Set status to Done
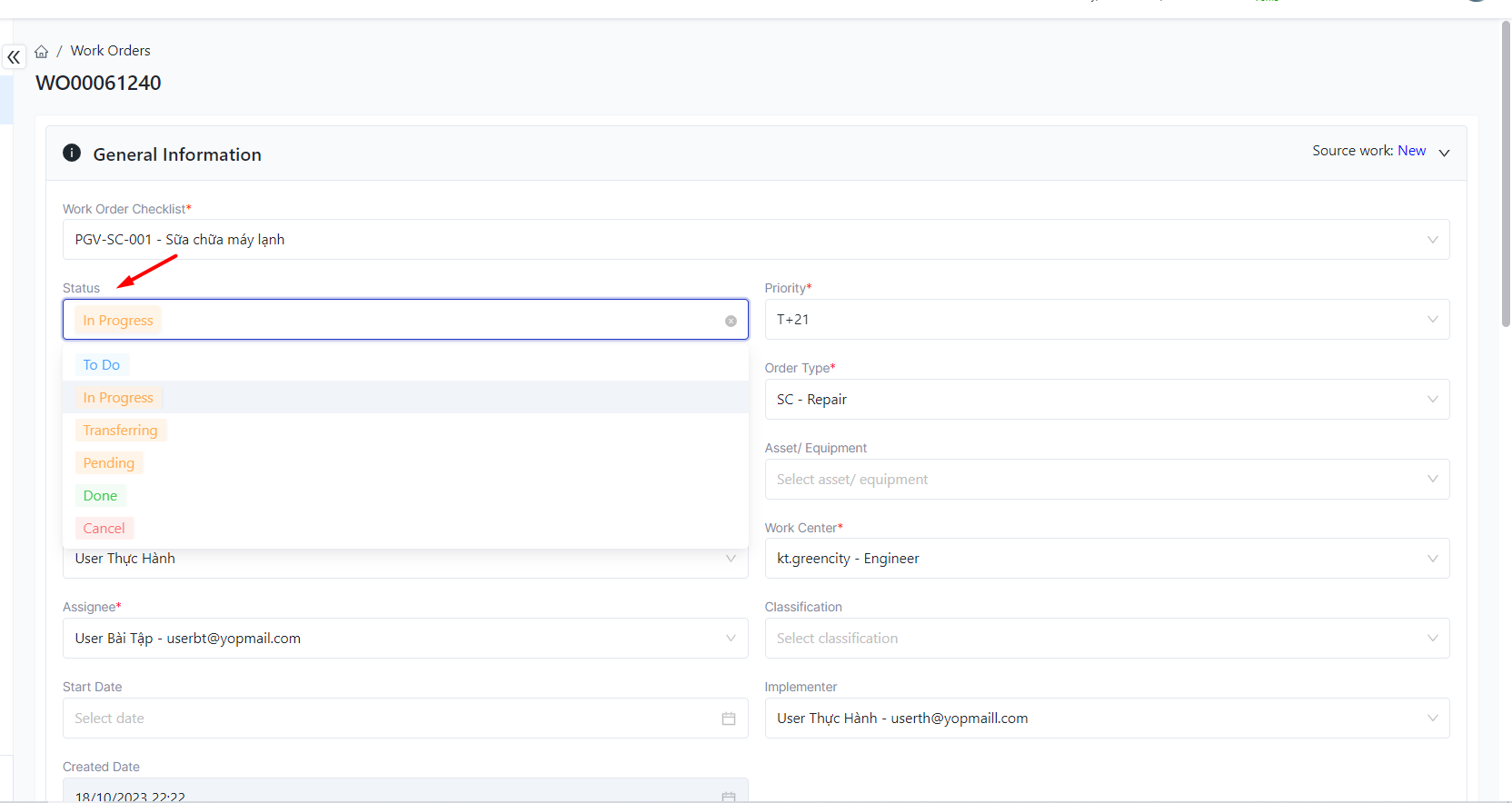This screenshot has height=803, width=1512. coord(101,496)
